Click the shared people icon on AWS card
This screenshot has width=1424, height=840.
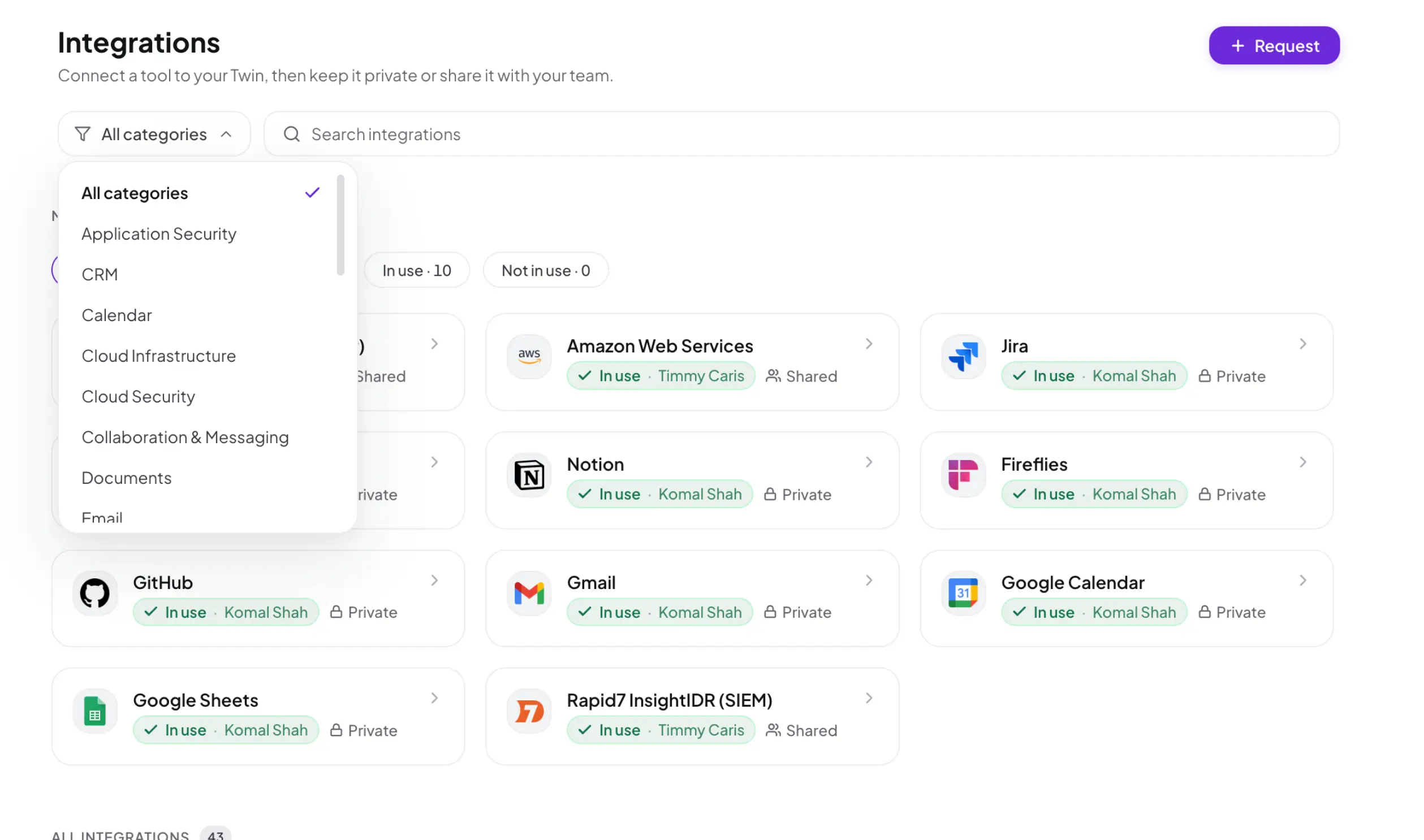coord(773,376)
